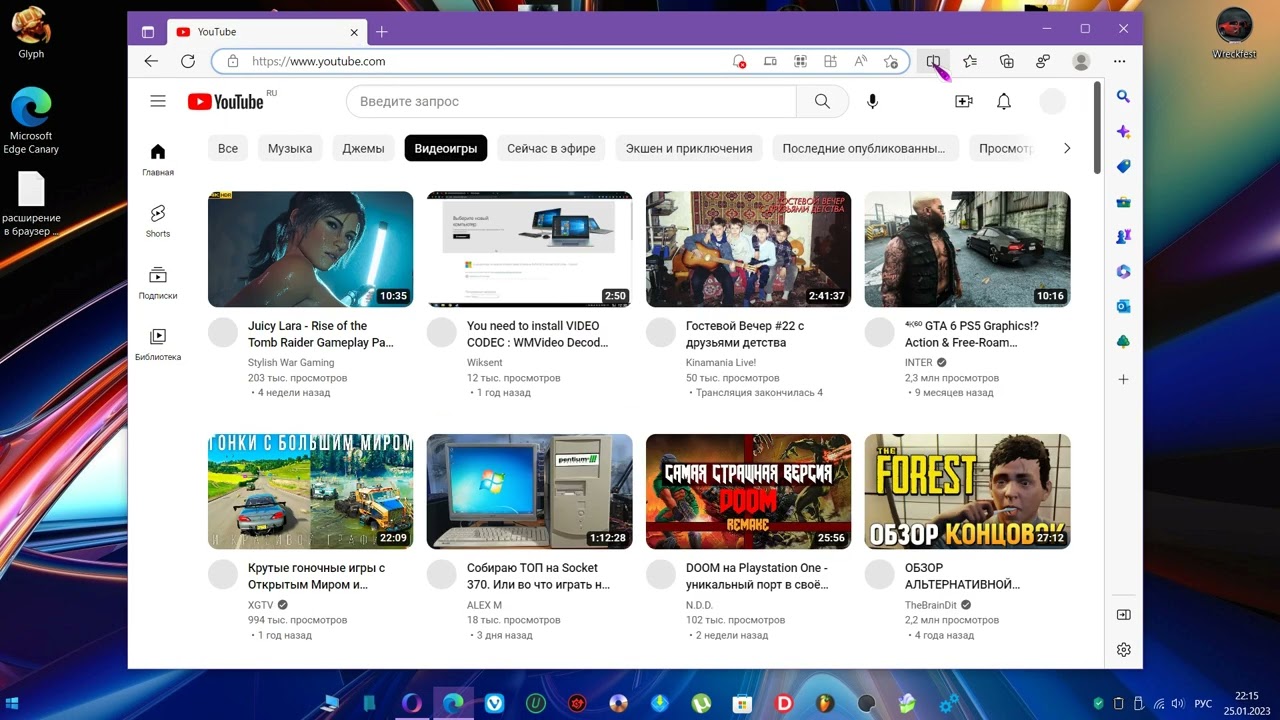Open a new browser tab

(381, 32)
